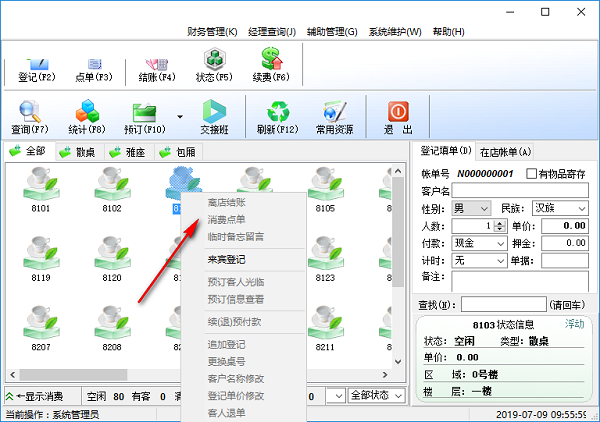Click the 单价 price input field
600x422 pixels.
pos(565,226)
